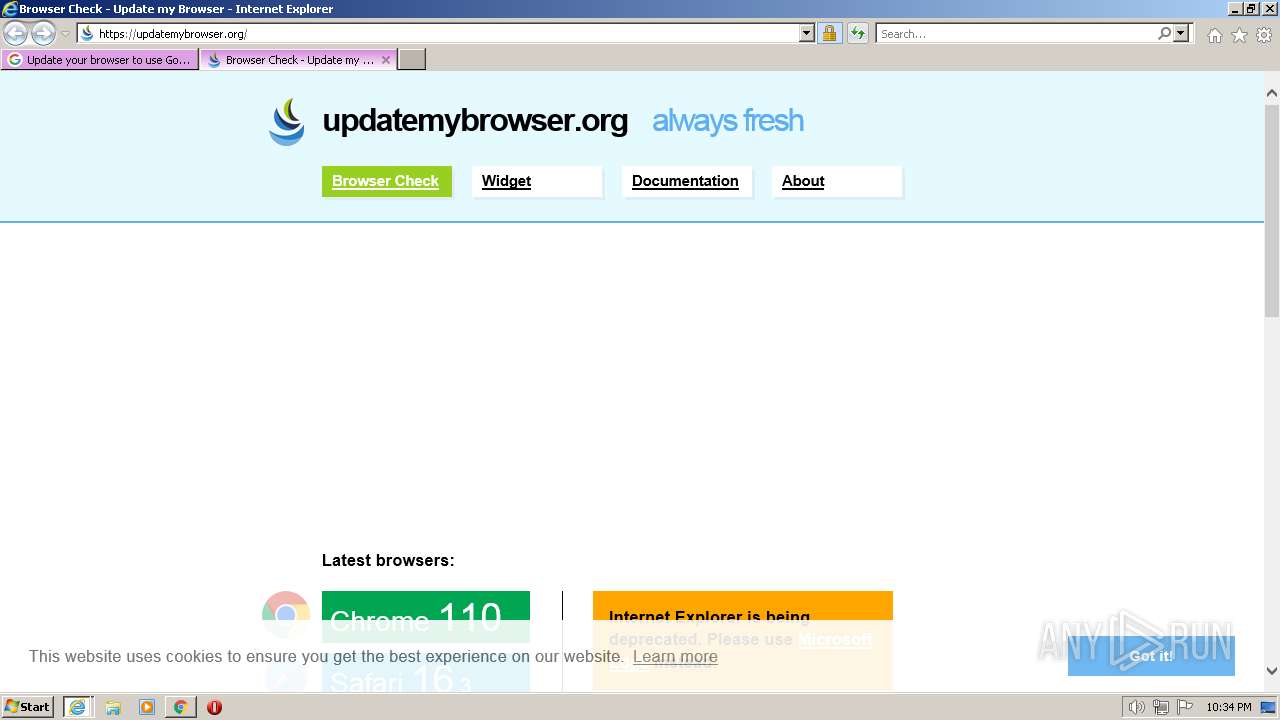Click the Search input box
The height and width of the screenshot is (720, 1280).
[x=1015, y=33]
